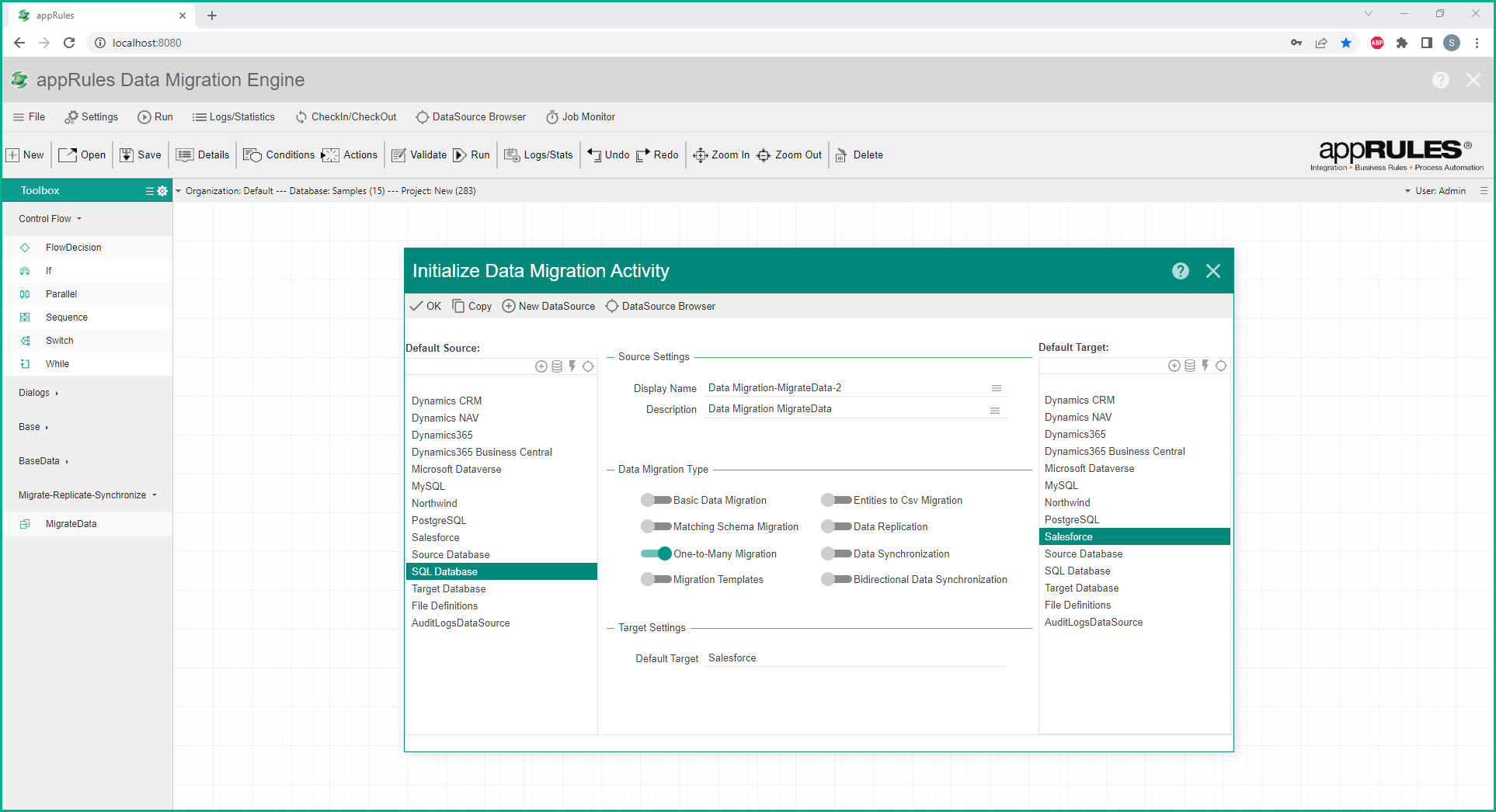Click Redo in the toolbar
The width and height of the screenshot is (1496, 812).
(657, 154)
